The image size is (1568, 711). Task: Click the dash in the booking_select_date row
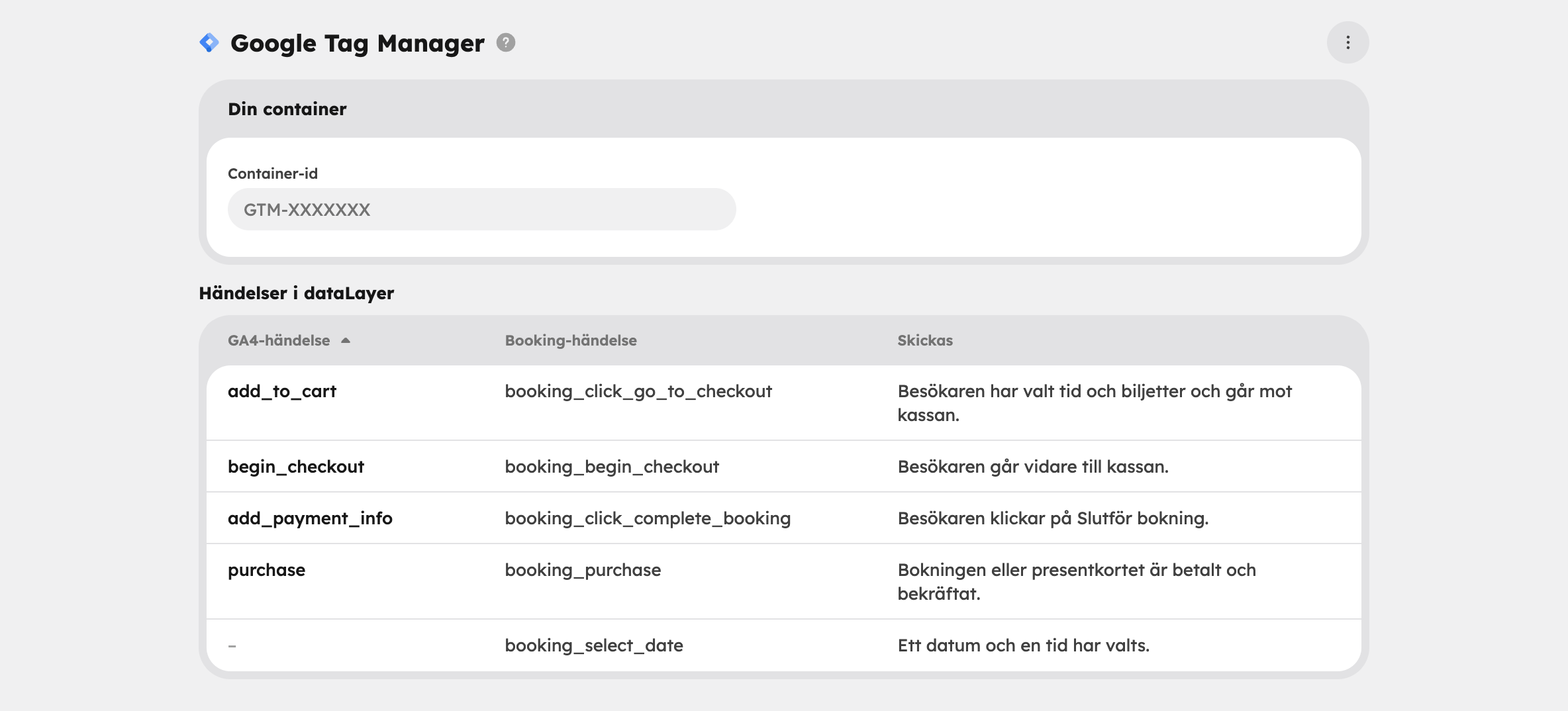[x=232, y=645]
